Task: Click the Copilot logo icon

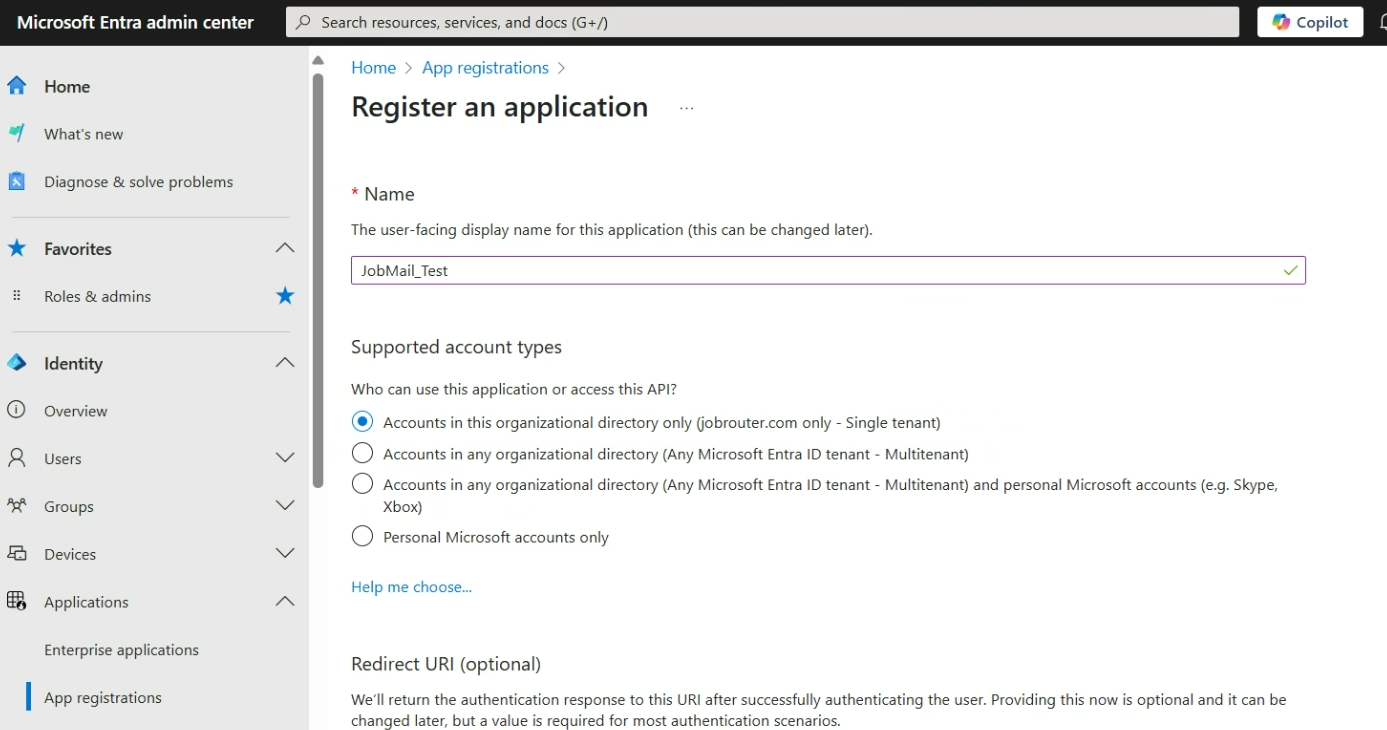Action: click(1281, 22)
